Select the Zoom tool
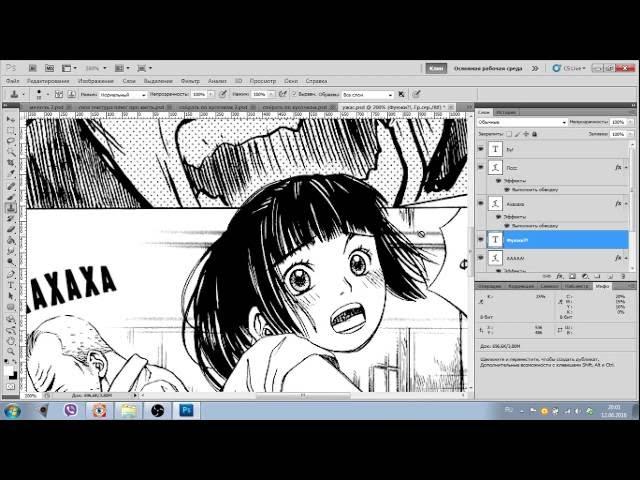Image resolution: width=640 pixels, height=480 pixels. (x=11, y=351)
